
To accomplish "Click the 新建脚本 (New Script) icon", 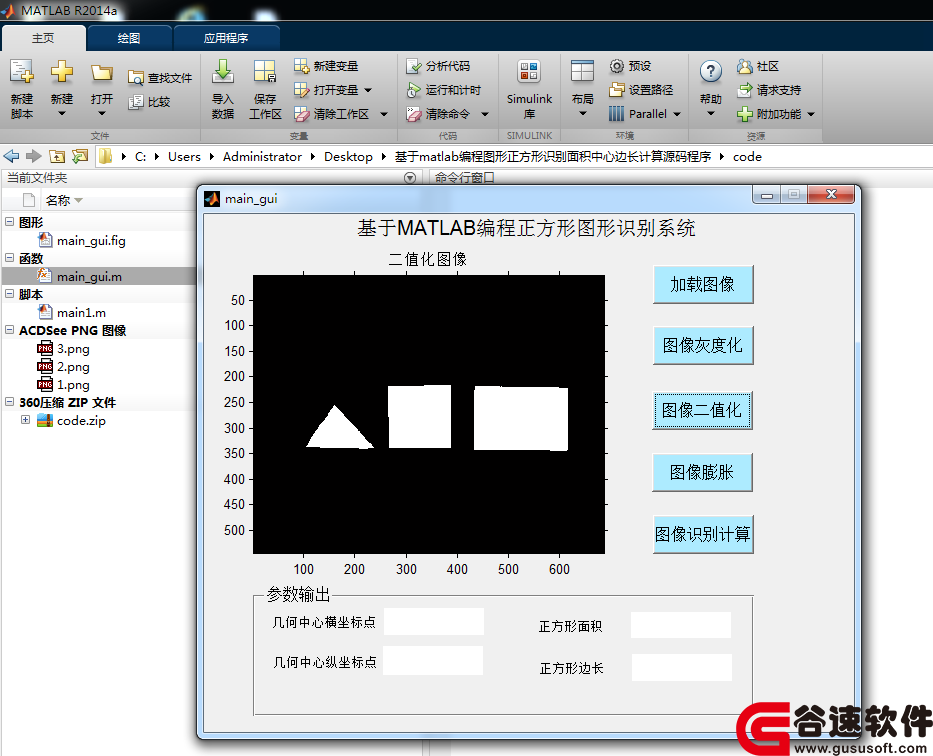I will pos(22,72).
